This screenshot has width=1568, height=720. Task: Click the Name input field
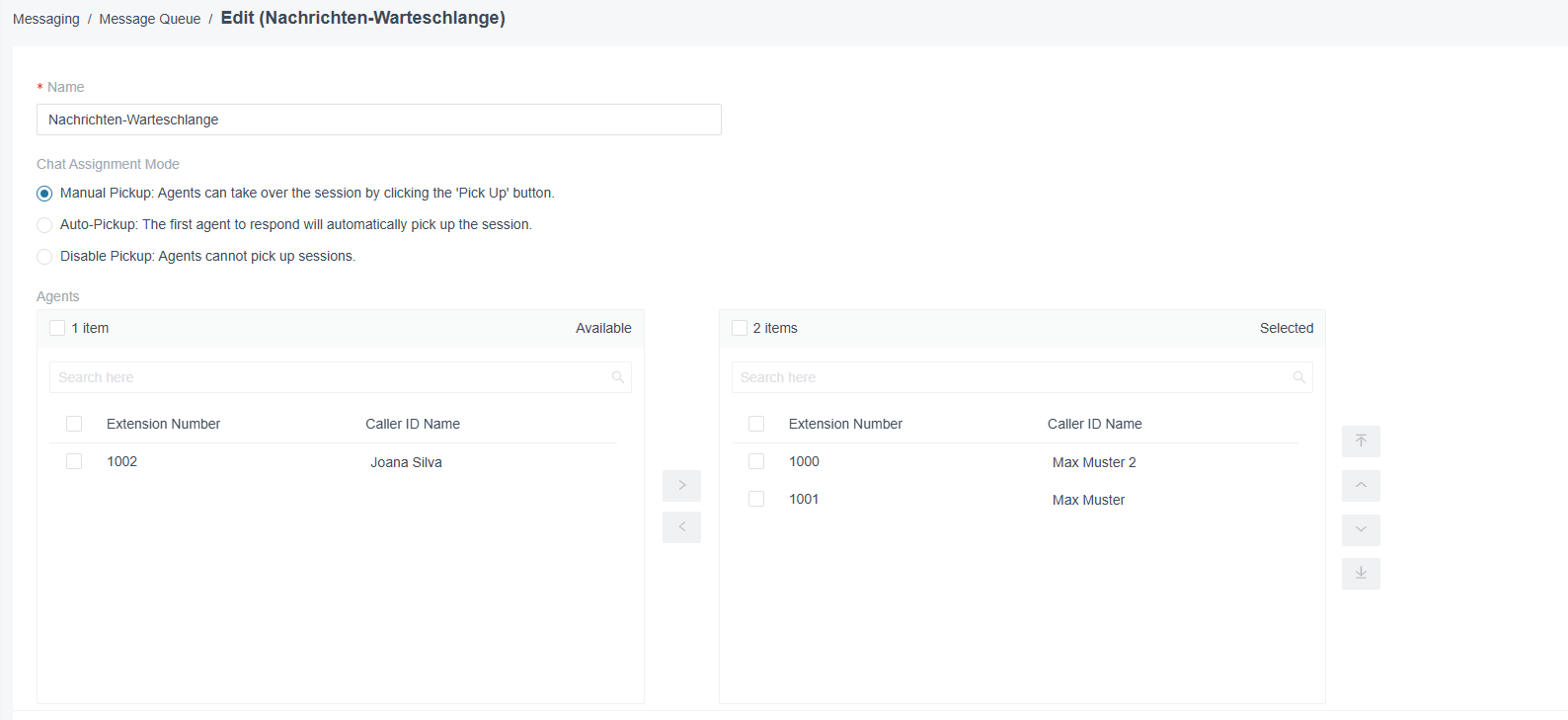click(x=379, y=120)
